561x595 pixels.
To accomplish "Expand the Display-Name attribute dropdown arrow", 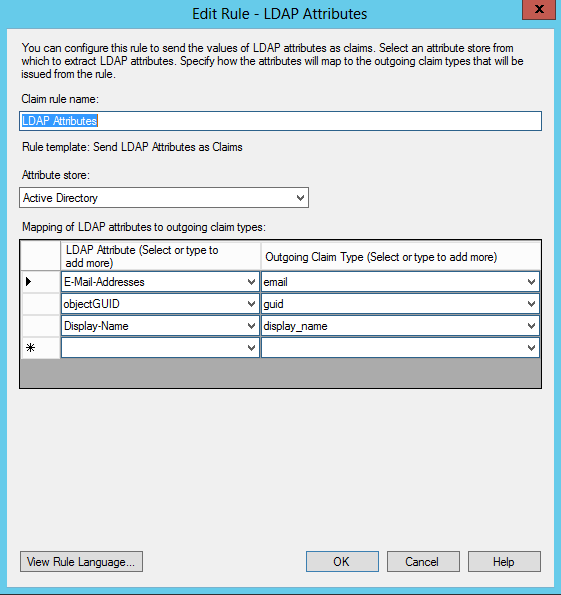I will coord(251,326).
